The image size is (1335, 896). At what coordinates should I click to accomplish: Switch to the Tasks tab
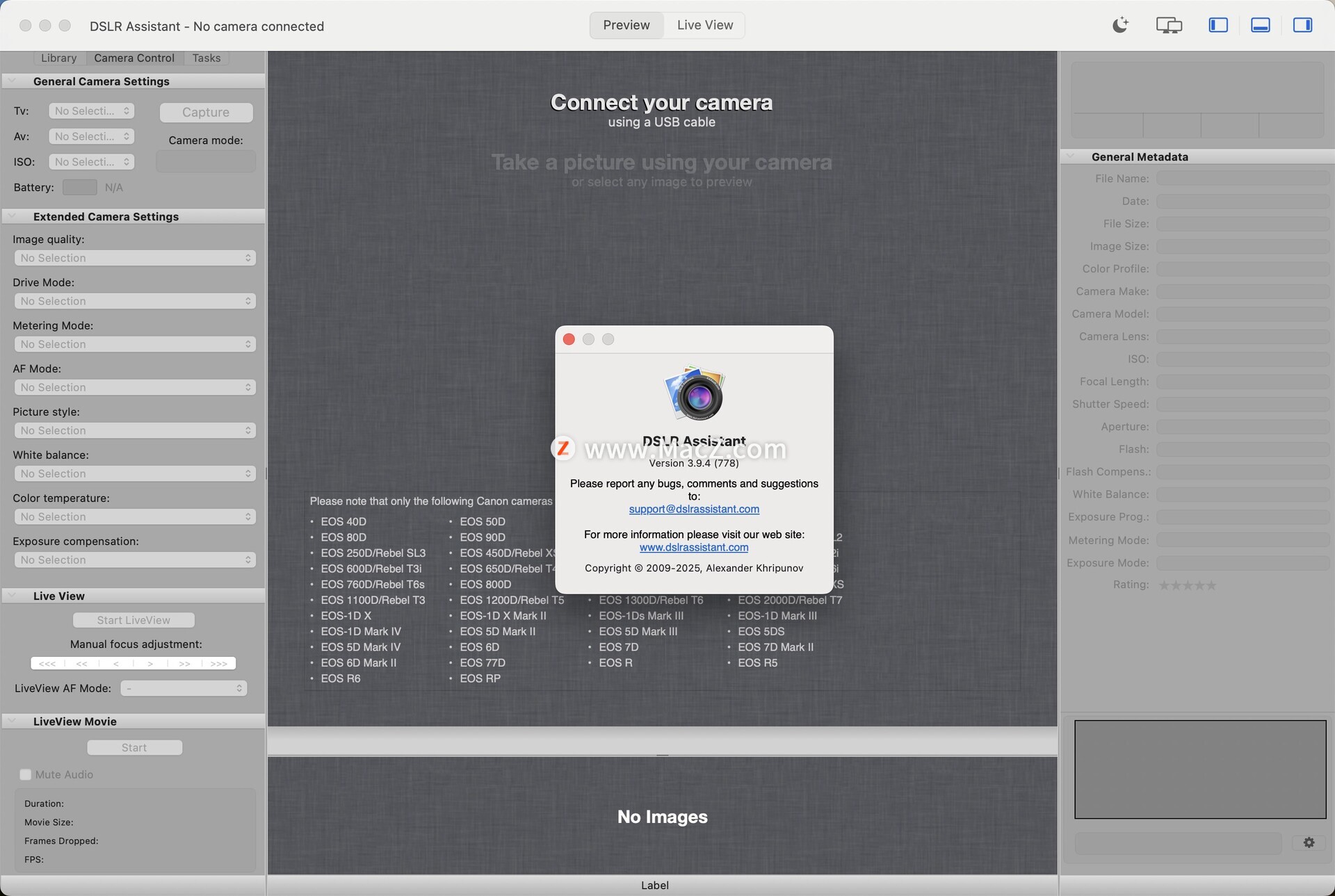coord(207,58)
